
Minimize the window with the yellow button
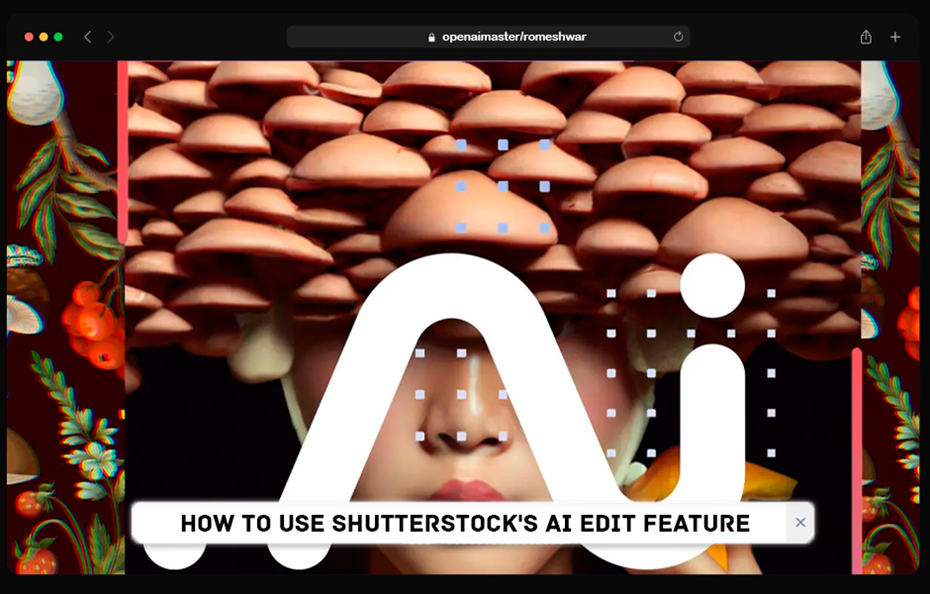(43, 37)
